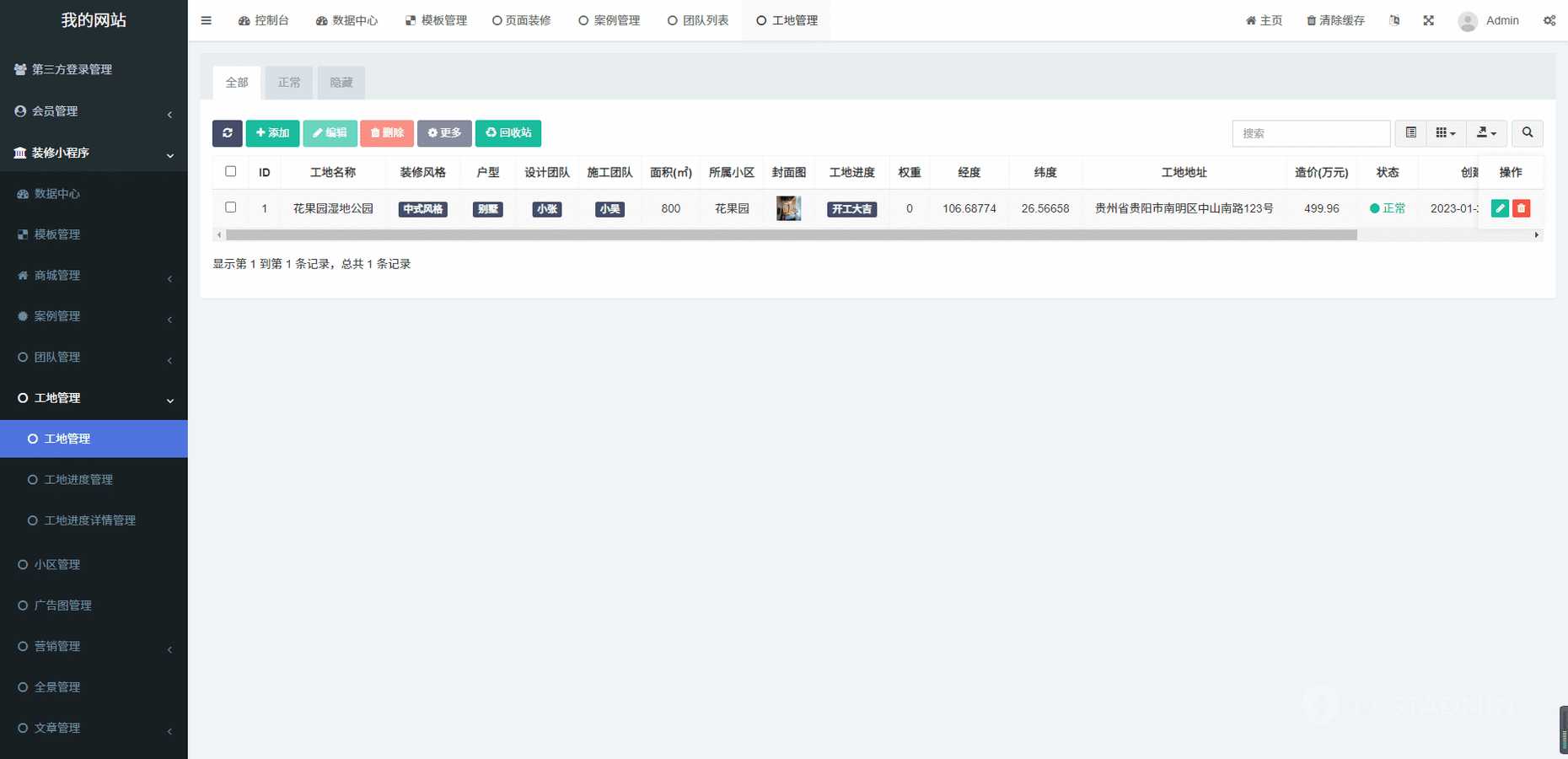Click the hamburger sidebar toggle icon
Viewport: 1568px width, 759px height.
206,20
